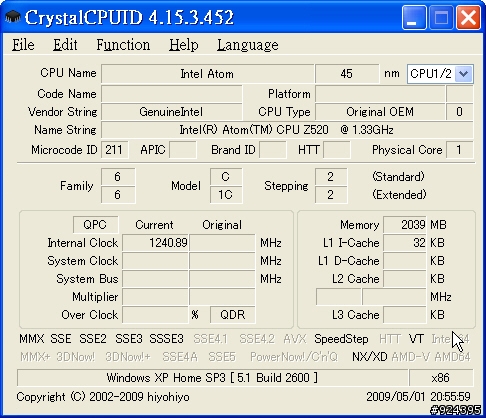This screenshot has width=486, height=418.
Task: Click the CPU Name field showing Intel Atom
Action: point(207,74)
